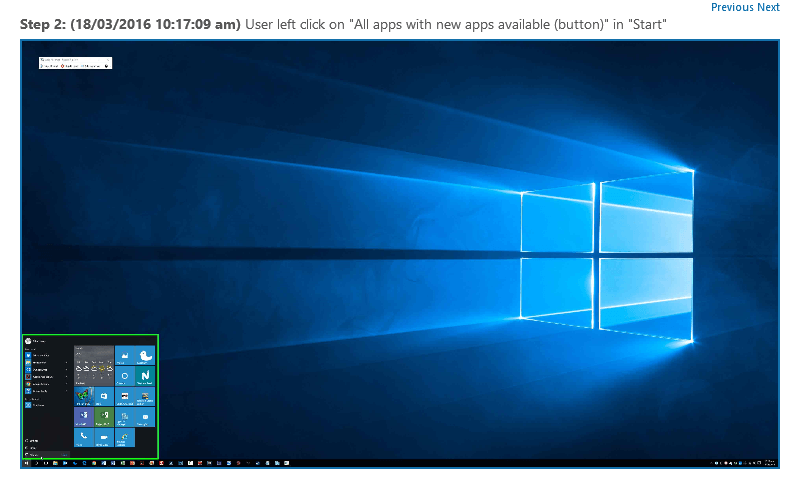Open Google Chrome from most used list

[x=46, y=384]
